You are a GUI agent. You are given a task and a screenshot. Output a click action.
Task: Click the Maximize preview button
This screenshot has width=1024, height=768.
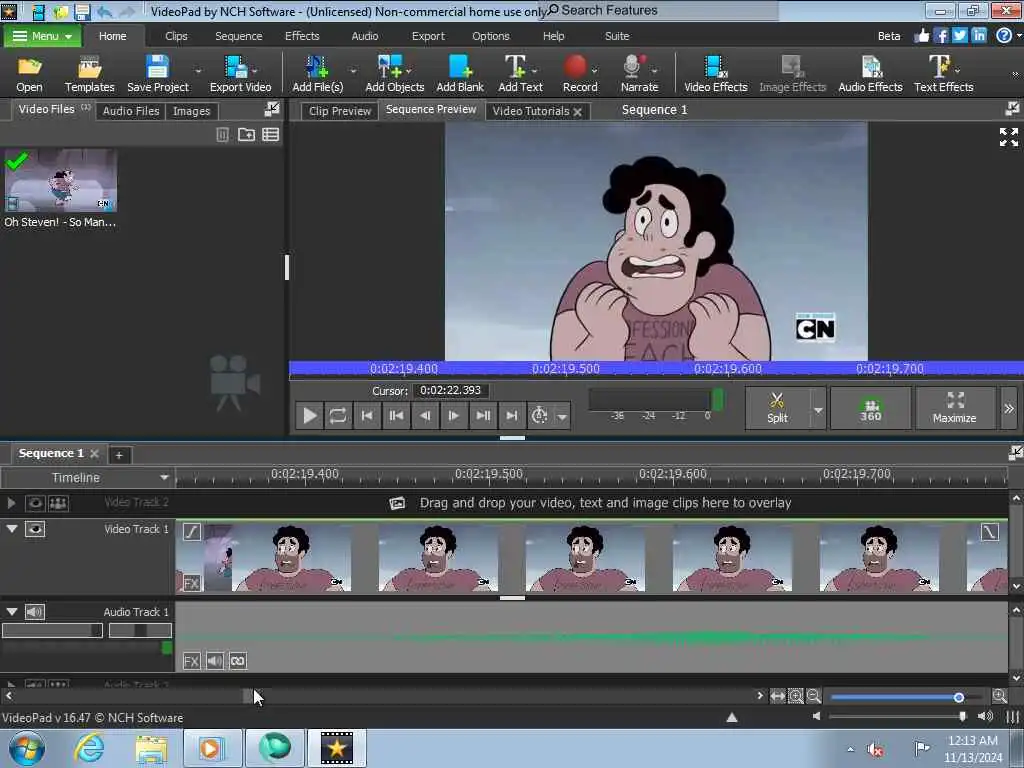pos(955,408)
